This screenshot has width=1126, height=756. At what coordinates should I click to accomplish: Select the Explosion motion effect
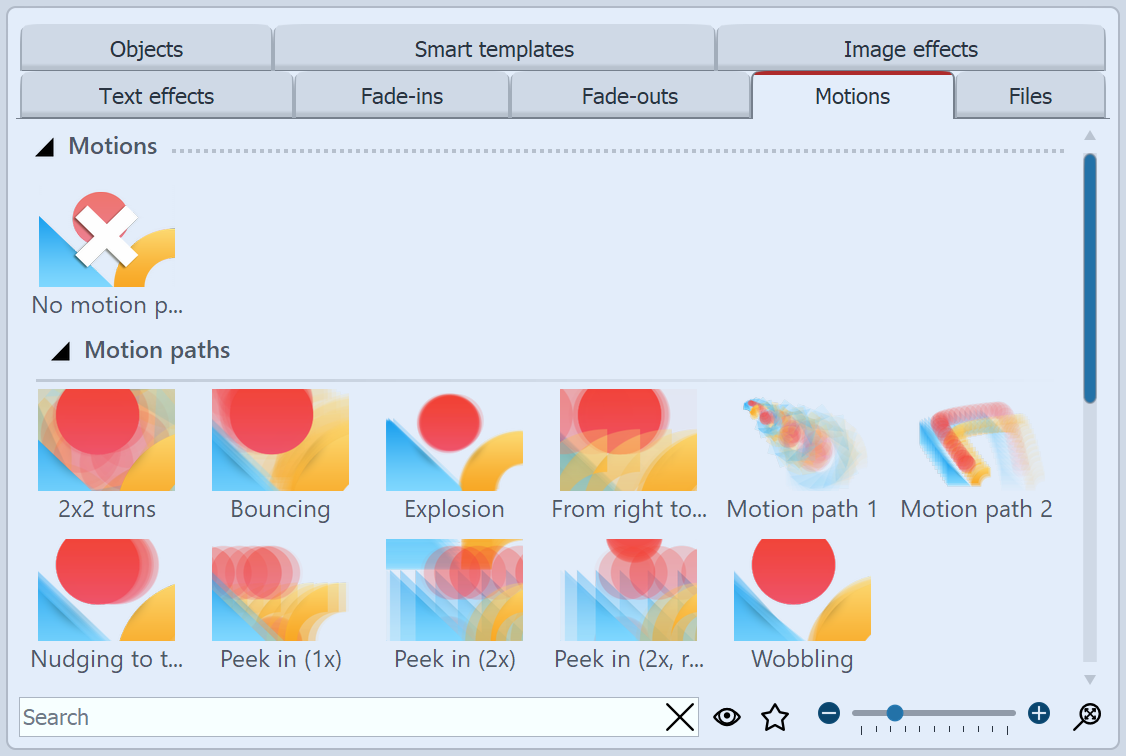454,440
